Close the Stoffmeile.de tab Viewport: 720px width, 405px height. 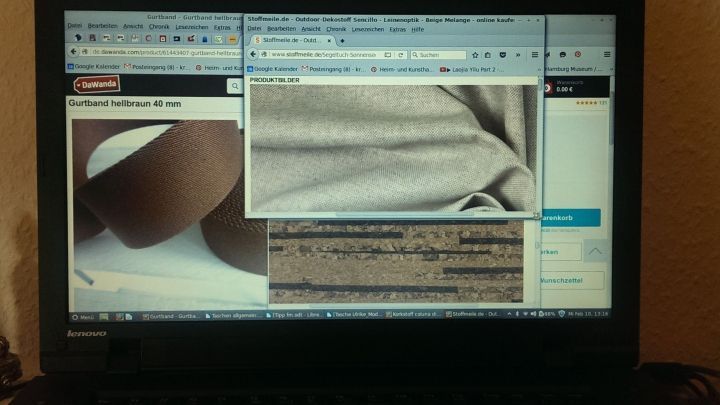[329, 41]
